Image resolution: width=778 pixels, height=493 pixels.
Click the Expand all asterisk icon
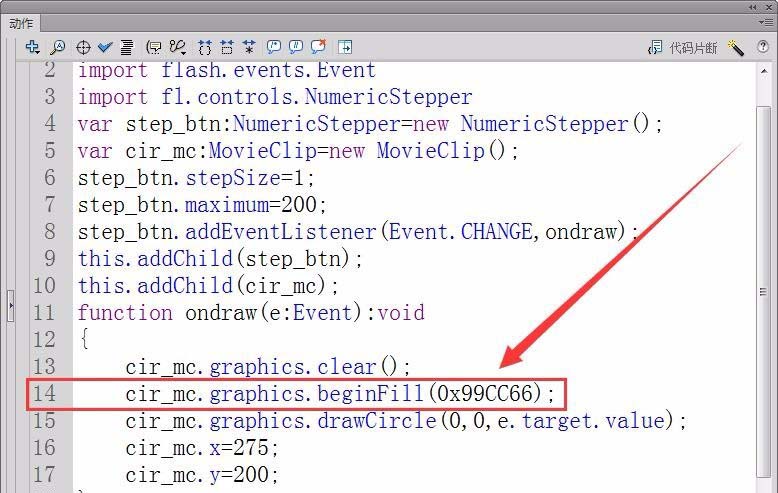(x=249, y=48)
